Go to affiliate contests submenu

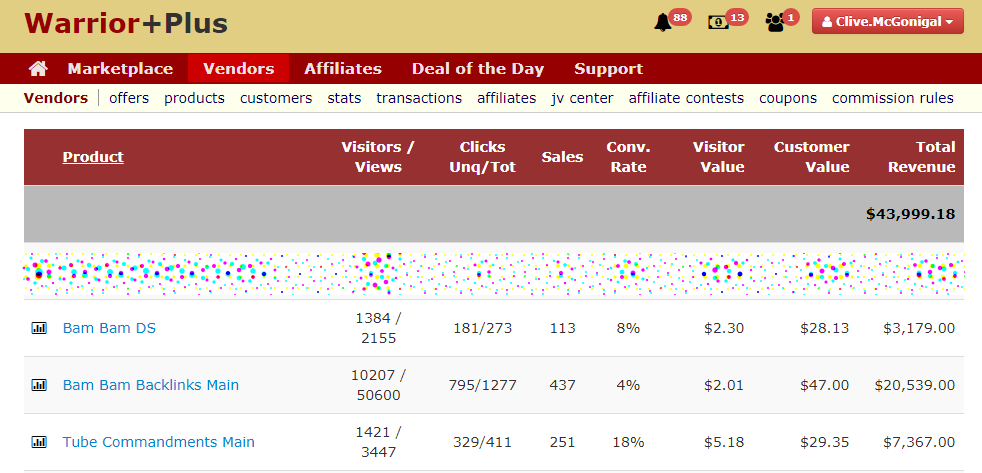[x=686, y=98]
